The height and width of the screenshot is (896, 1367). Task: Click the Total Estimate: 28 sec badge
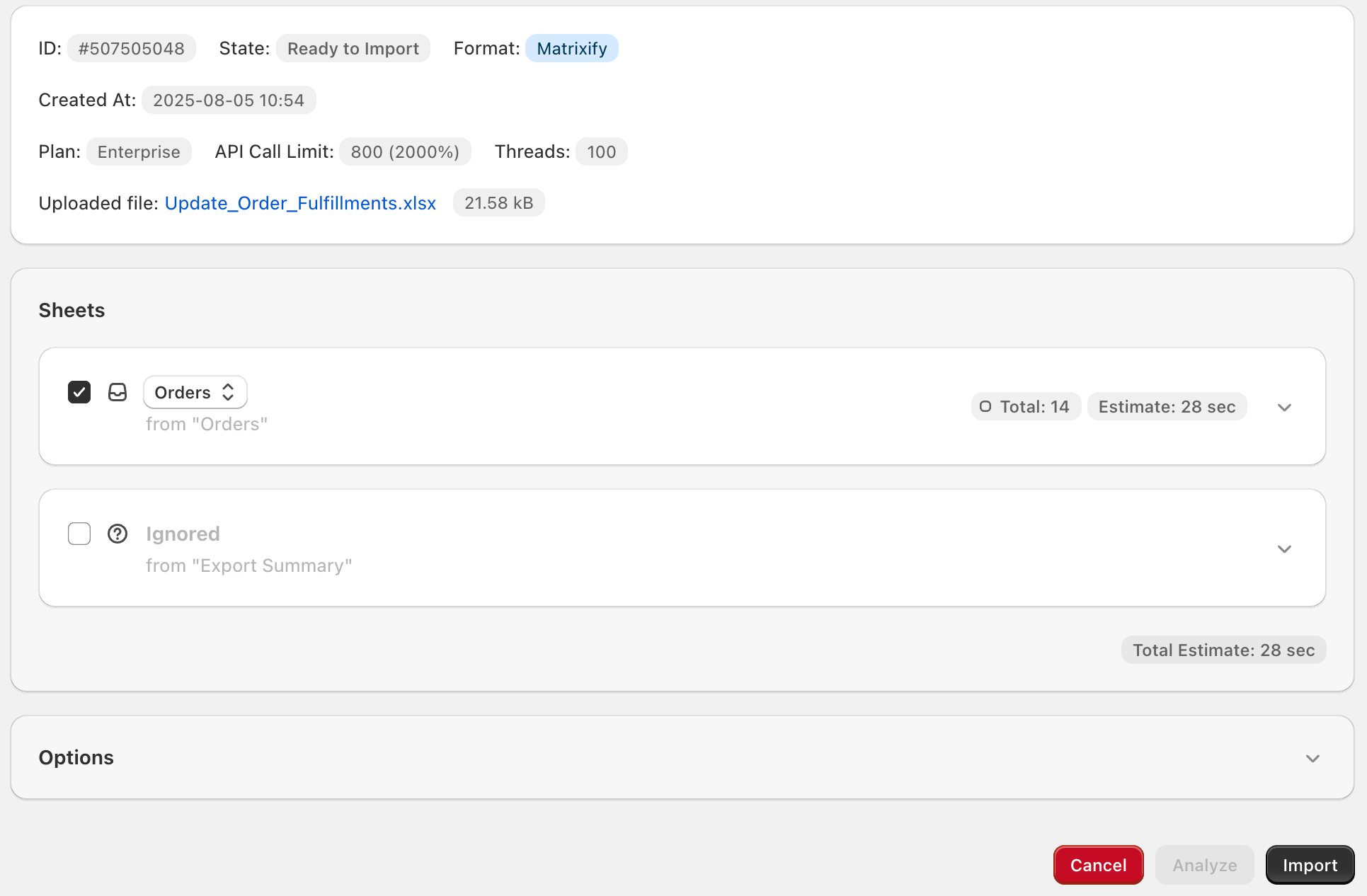[x=1223, y=650]
